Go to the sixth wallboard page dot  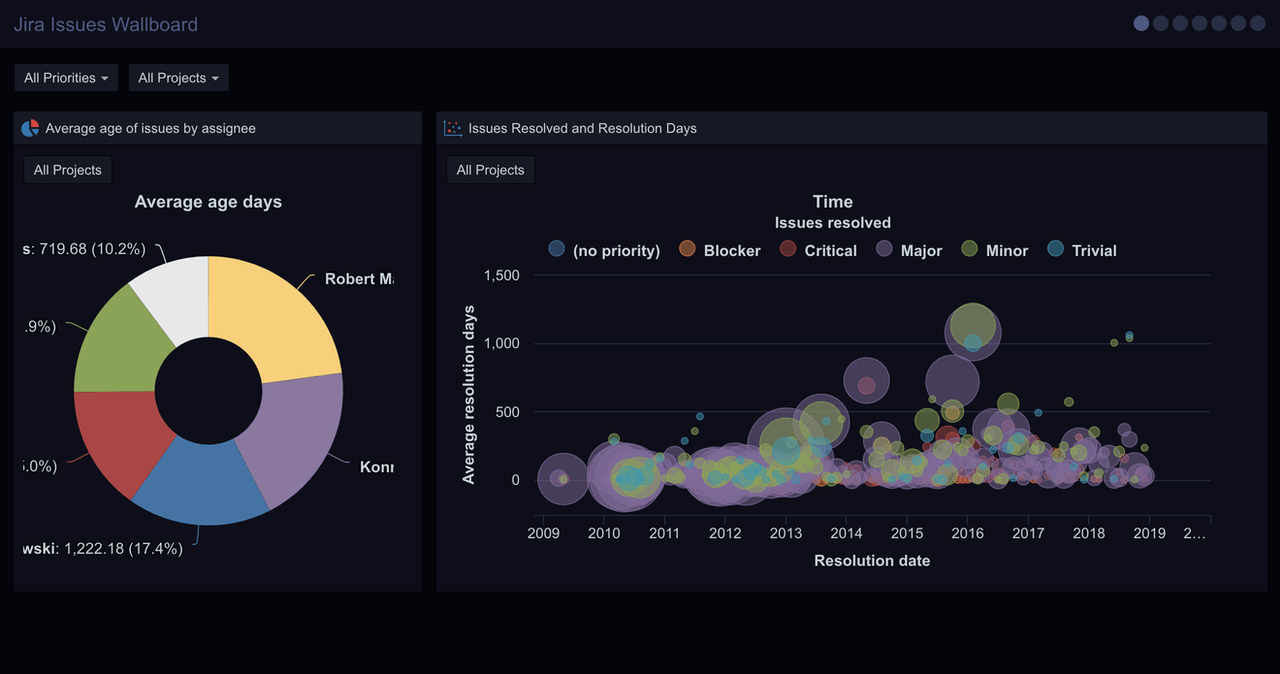1239,23
